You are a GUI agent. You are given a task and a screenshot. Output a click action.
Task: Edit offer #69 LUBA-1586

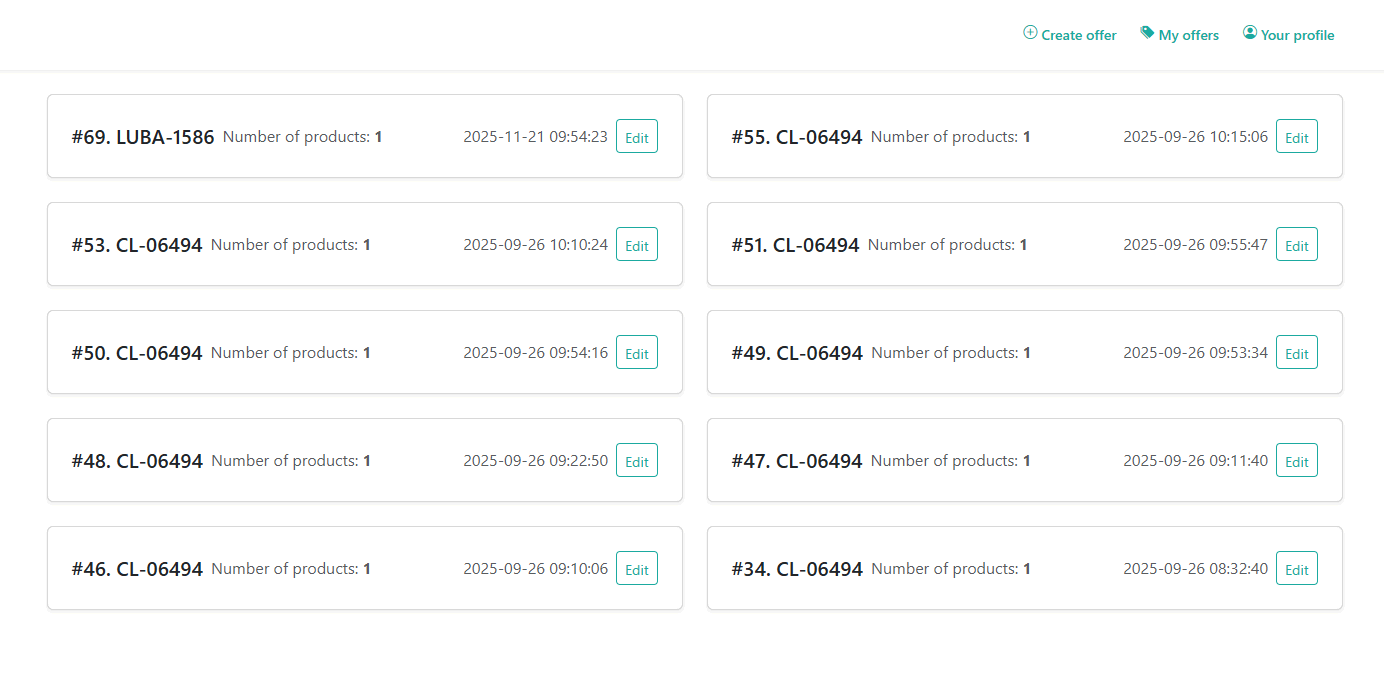[637, 136]
